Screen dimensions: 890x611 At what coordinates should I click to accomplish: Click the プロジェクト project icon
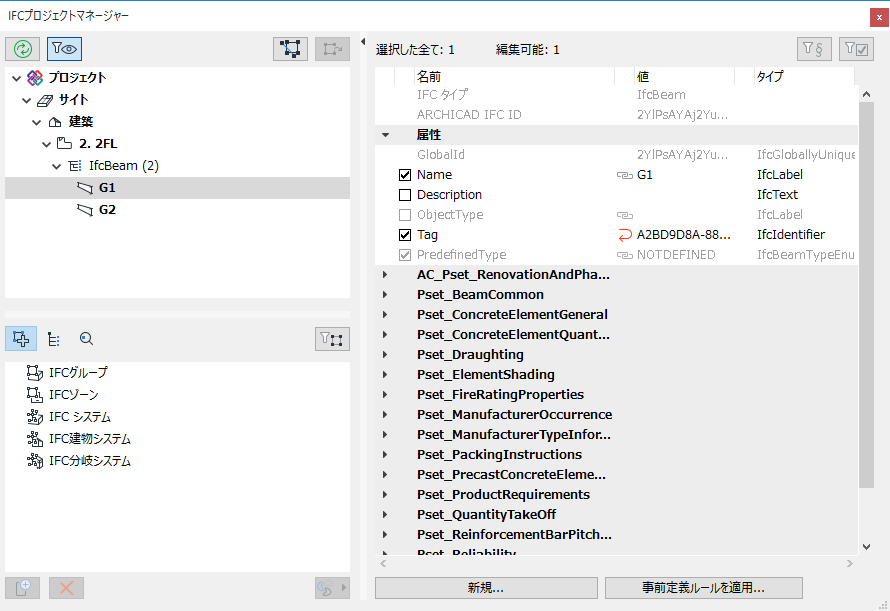(x=35, y=78)
